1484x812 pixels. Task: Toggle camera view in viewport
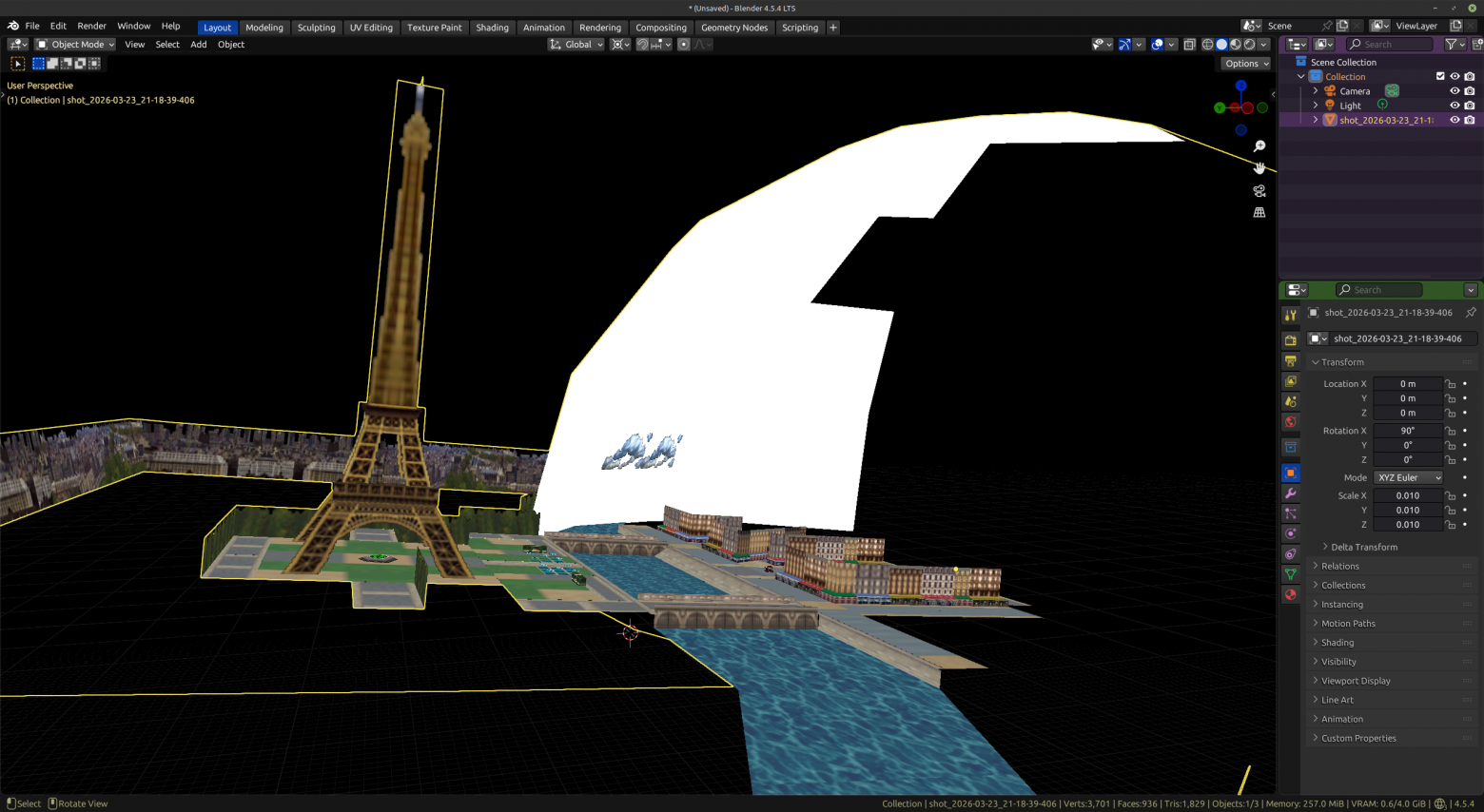[1259, 190]
